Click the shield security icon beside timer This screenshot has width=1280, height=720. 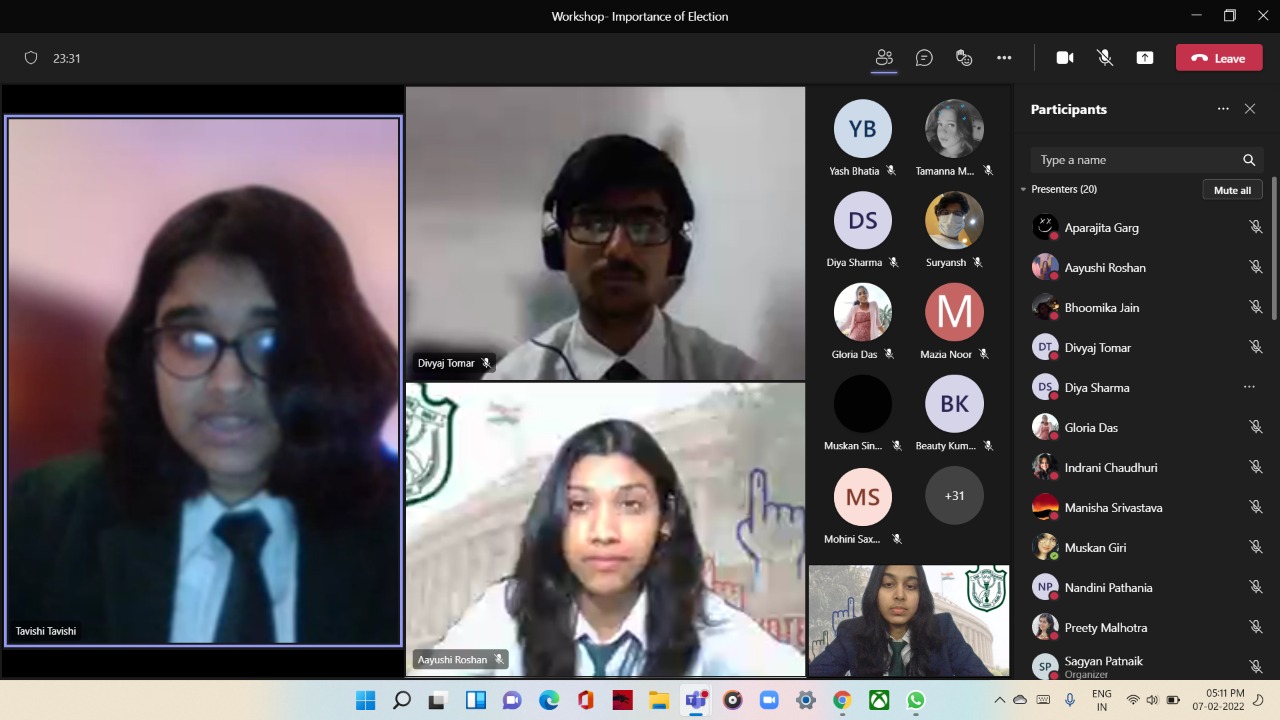(31, 58)
